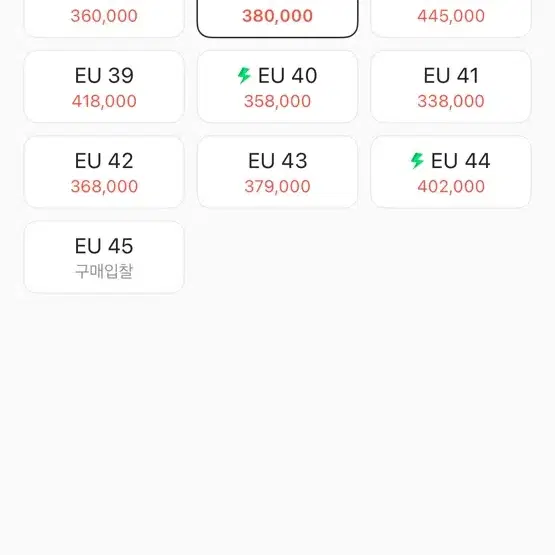Viewport: 555px width, 555px height.
Task: Click the 379,000 price under EU 43
Action: (278, 187)
